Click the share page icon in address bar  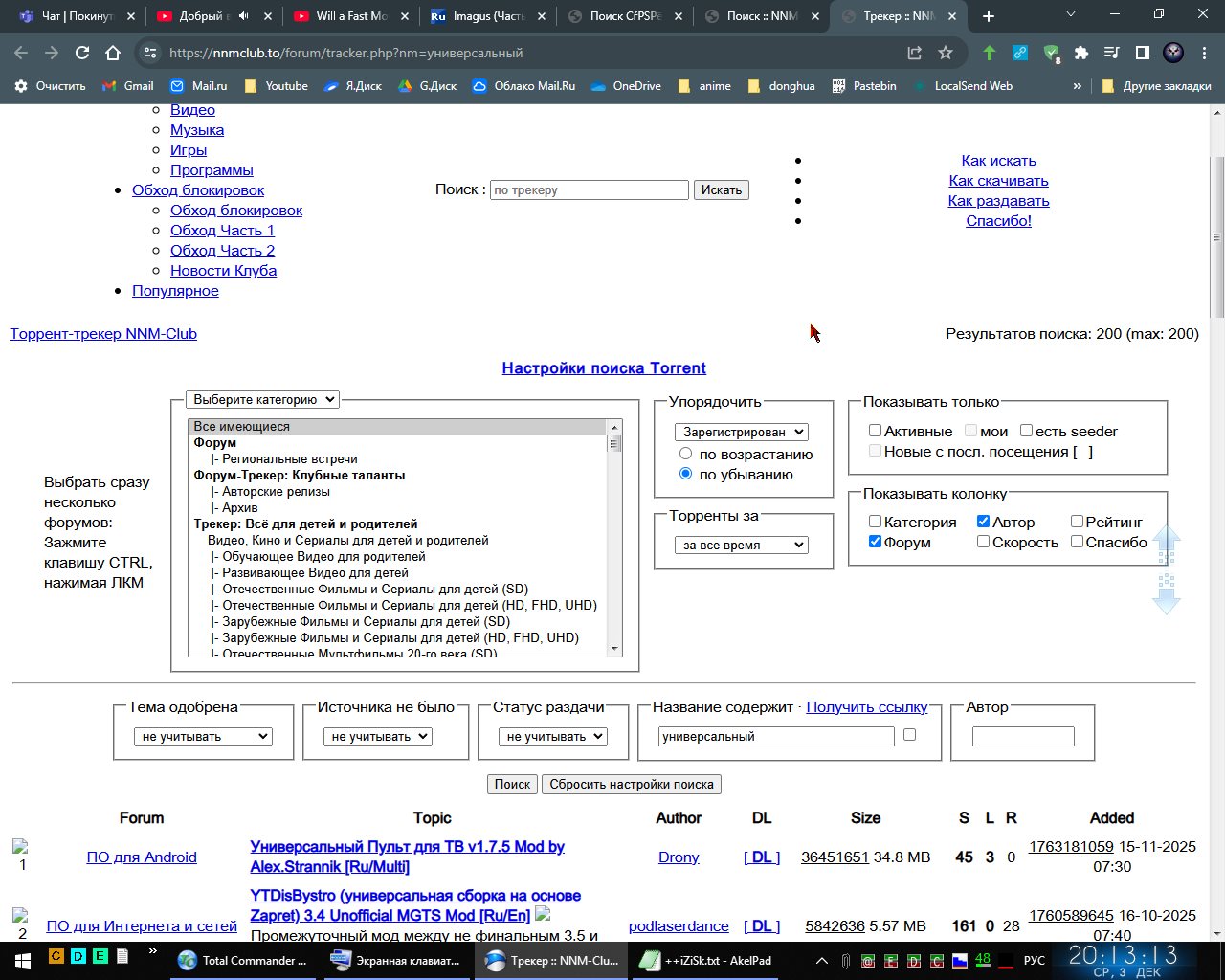pos(915,53)
